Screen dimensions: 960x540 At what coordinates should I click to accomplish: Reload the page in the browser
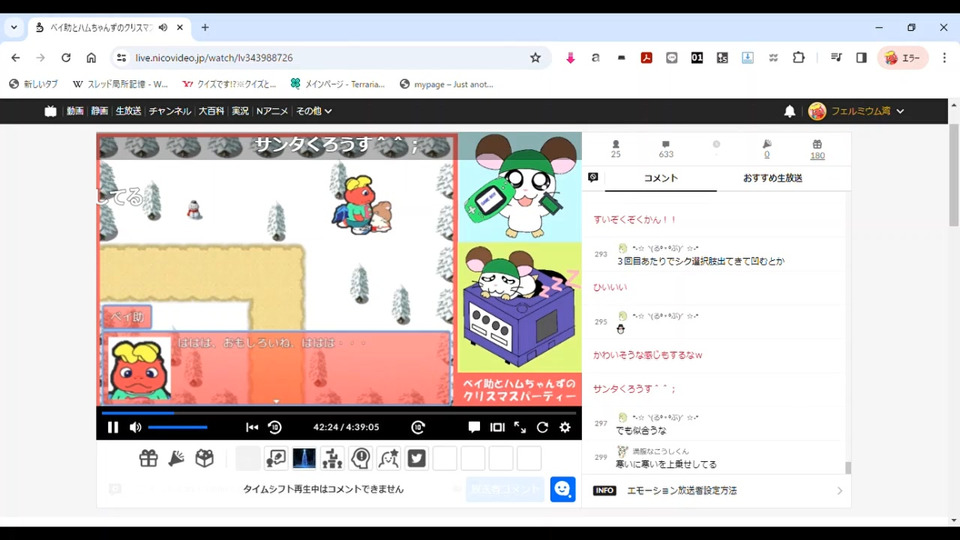66,58
